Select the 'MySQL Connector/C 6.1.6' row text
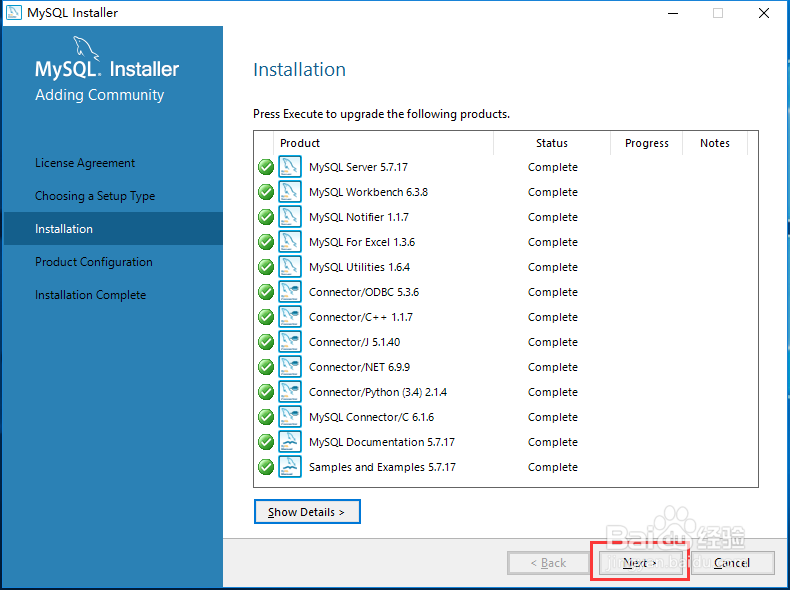Image resolution: width=790 pixels, height=590 pixels. click(x=371, y=417)
